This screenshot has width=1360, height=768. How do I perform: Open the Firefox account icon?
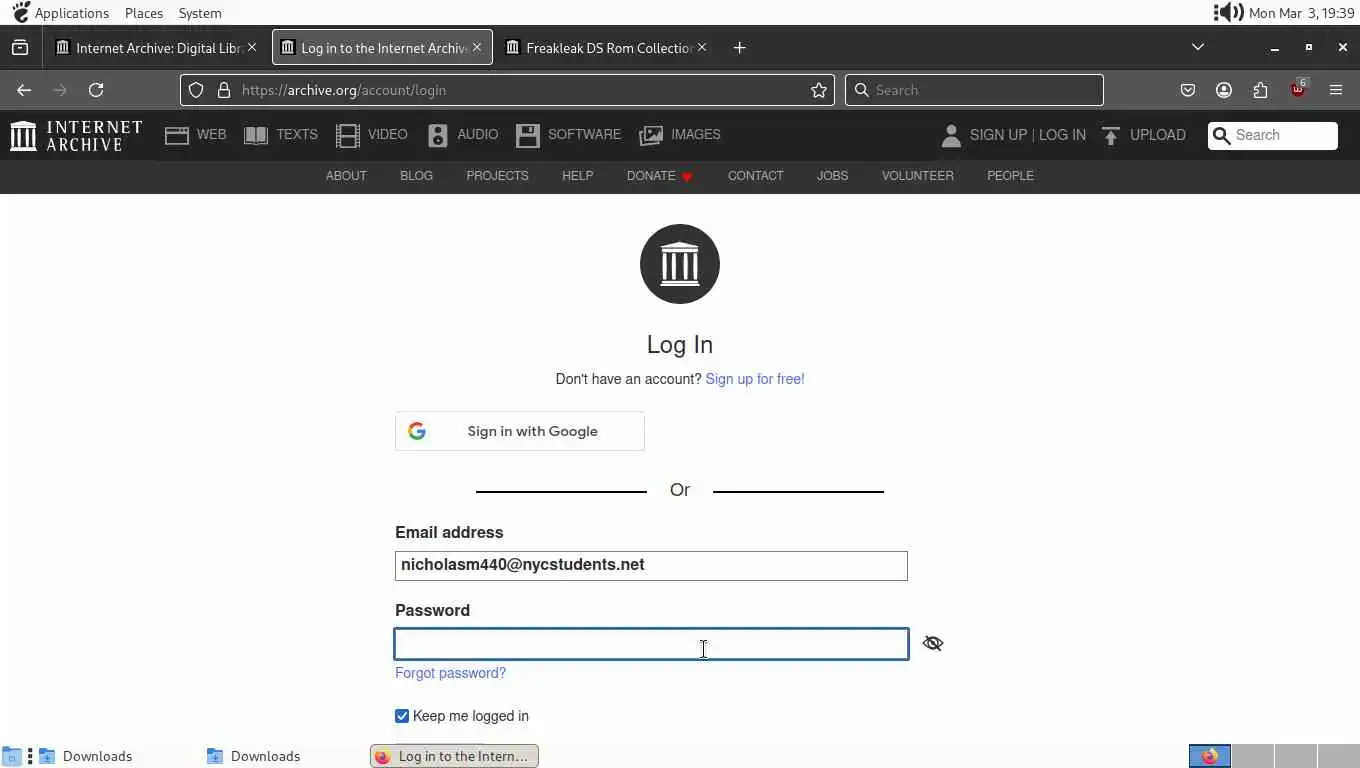point(1224,90)
